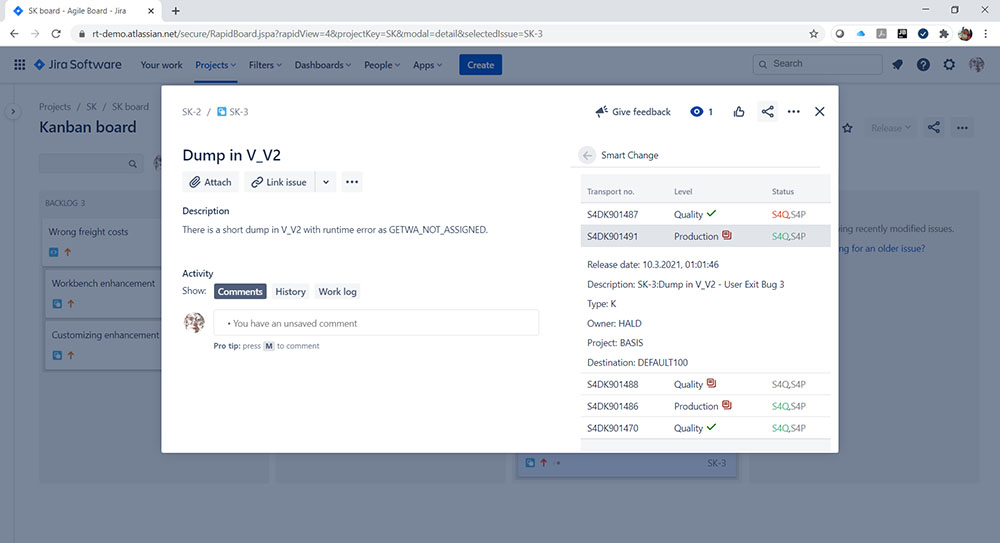Click the Projects breadcrumb on board
1000x543 pixels.
55,107
